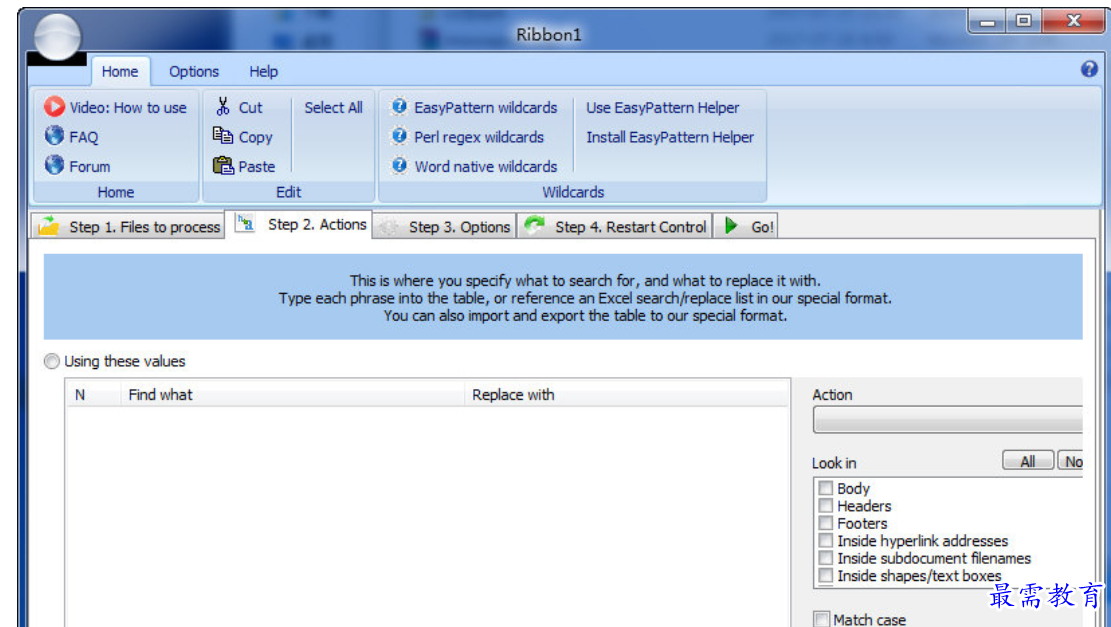Screen dimensions: 1111x627
Task: Click the Copy icon
Action: click(x=222, y=136)
